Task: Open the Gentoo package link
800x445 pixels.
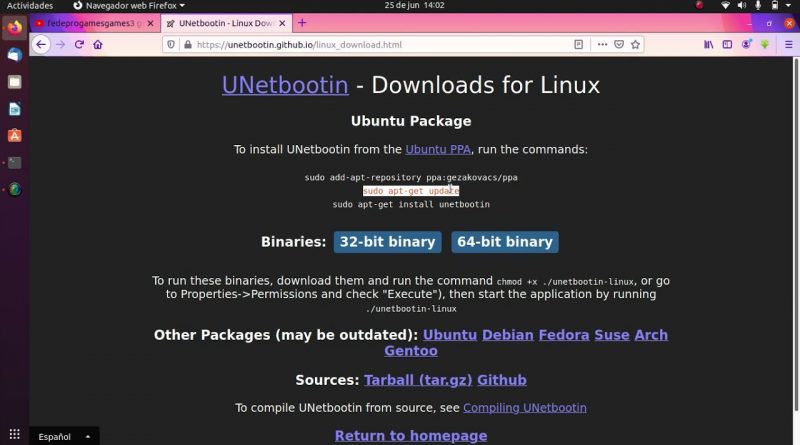Action: pyautogui.click(x=411, y=351)
